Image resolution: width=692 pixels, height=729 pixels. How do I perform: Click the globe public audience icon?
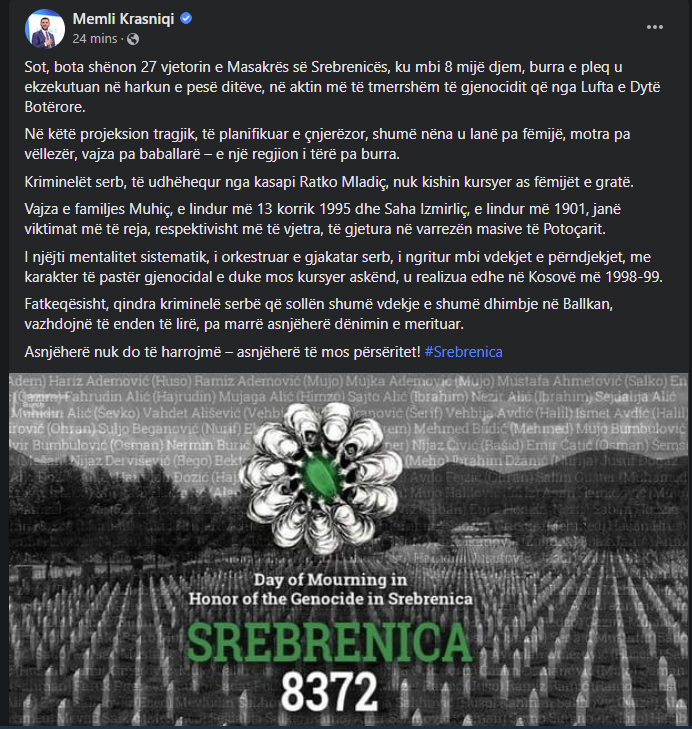click(x=133, y=39)
